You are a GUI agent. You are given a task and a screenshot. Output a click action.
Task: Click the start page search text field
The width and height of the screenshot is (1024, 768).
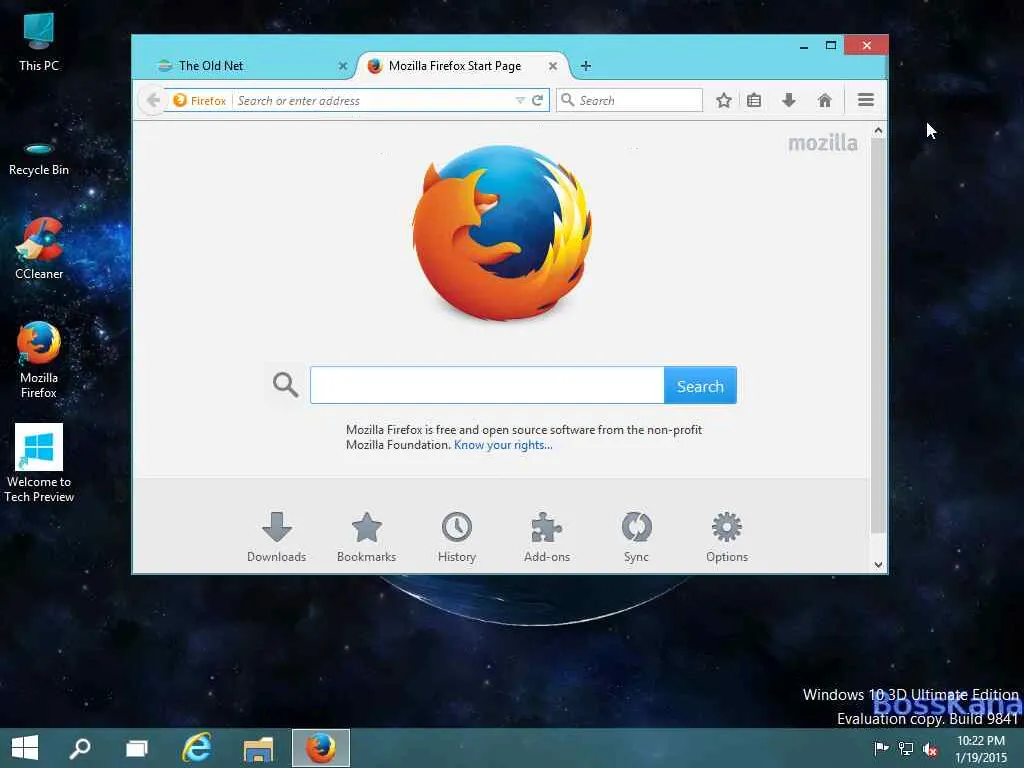click(x=487, y=385)
